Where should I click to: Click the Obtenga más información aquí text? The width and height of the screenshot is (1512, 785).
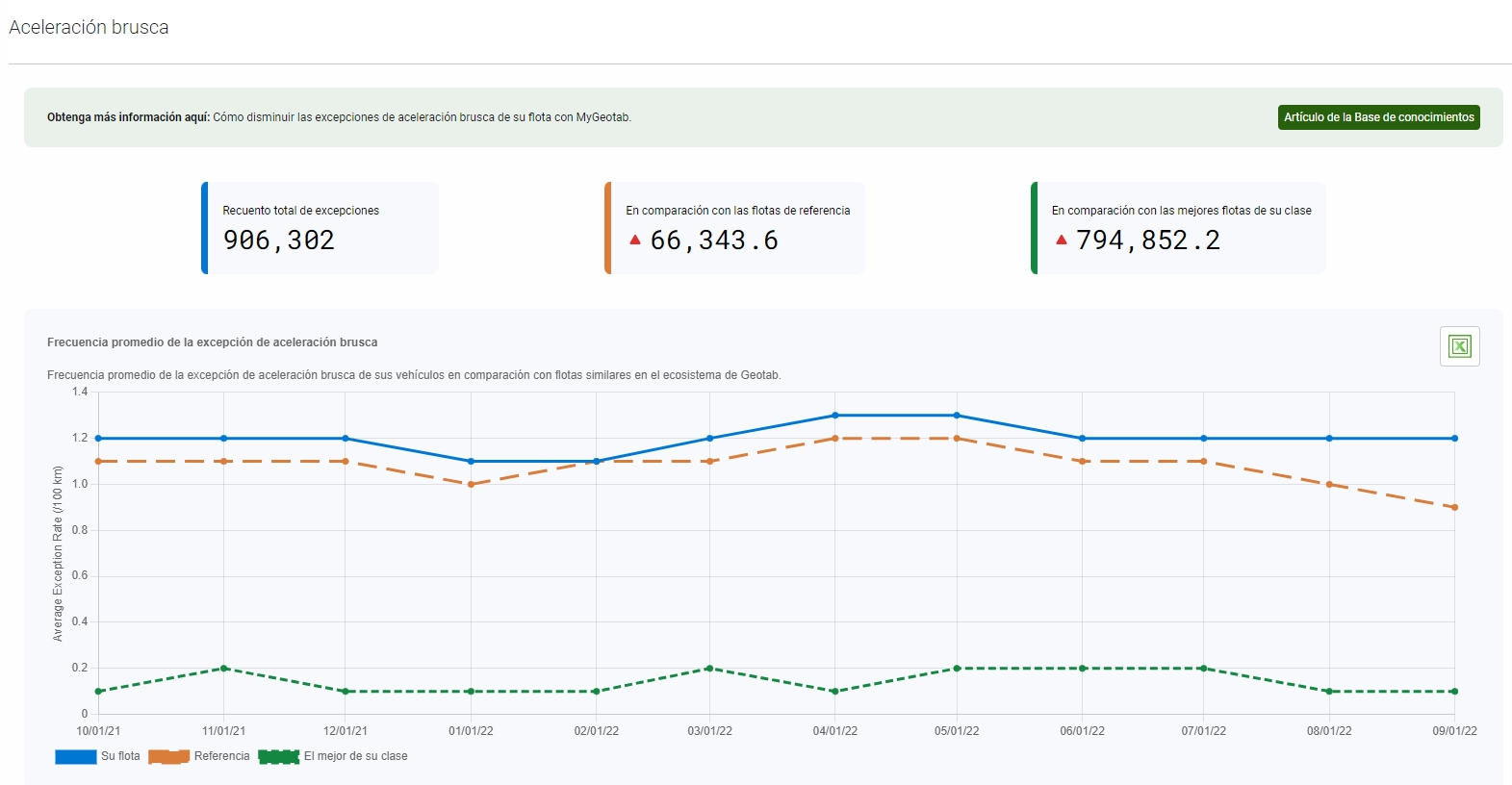(x=128, y=117)
